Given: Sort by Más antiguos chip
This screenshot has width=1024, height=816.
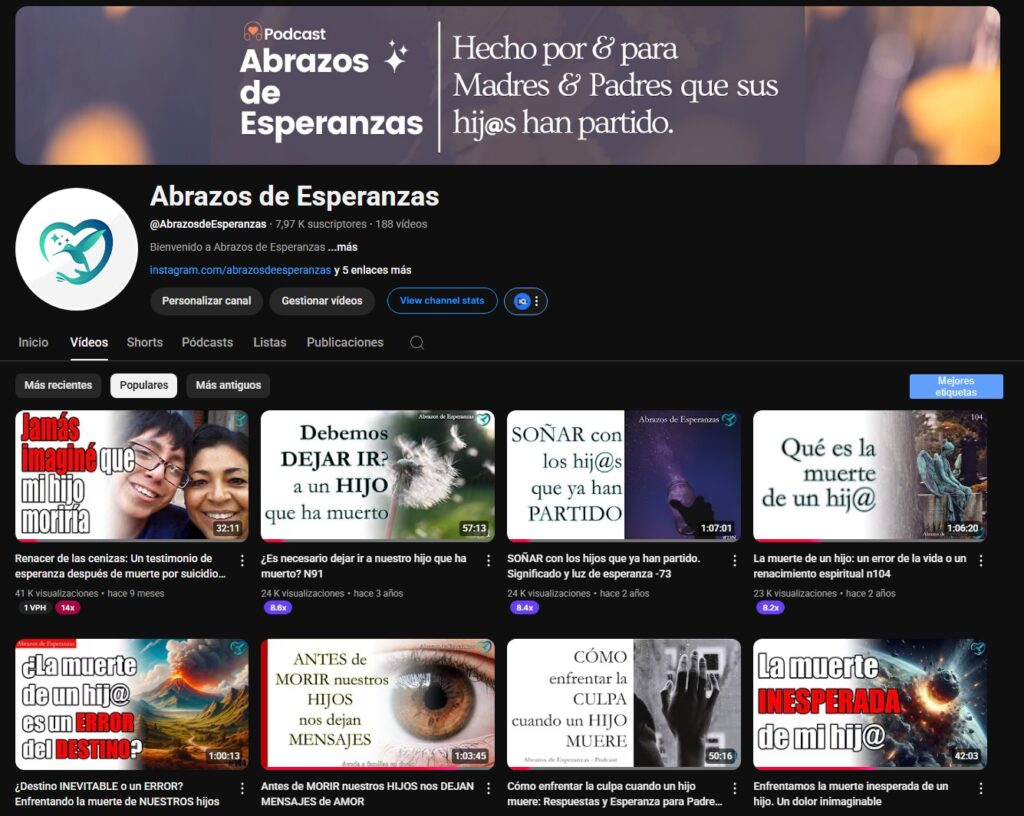Looking at the screenshot, I should pos(228,385).
